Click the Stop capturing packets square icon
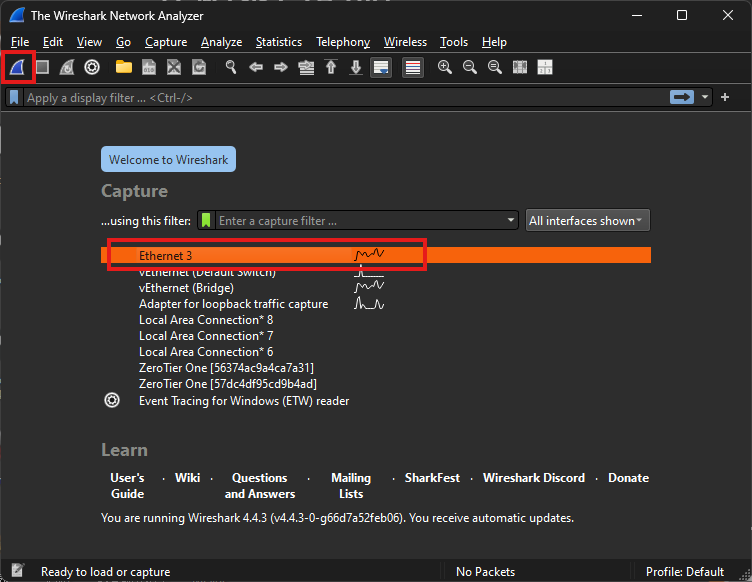 click(x=42, y=67)
